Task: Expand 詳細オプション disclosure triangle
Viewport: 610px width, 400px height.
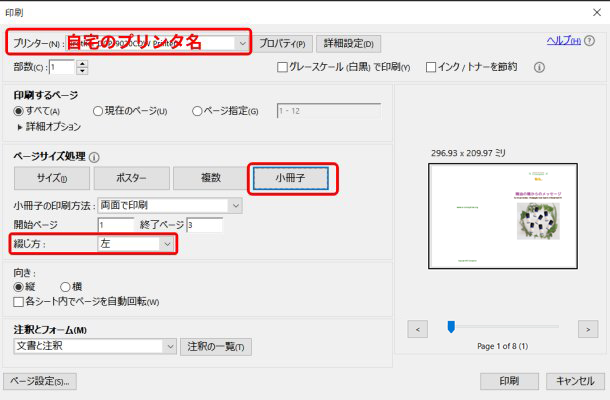Action: [20, 127]
